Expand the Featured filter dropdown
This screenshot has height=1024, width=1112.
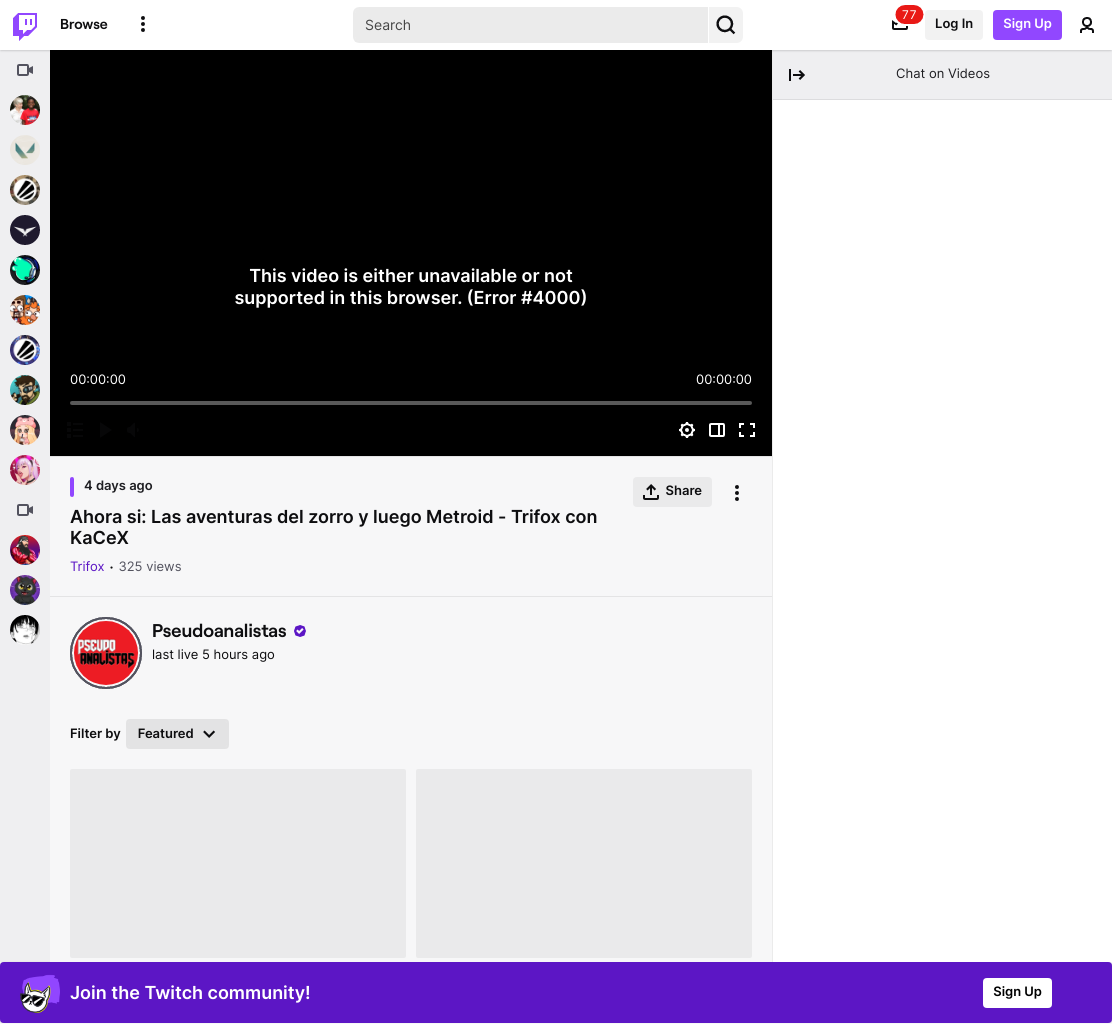click(177, 734)
